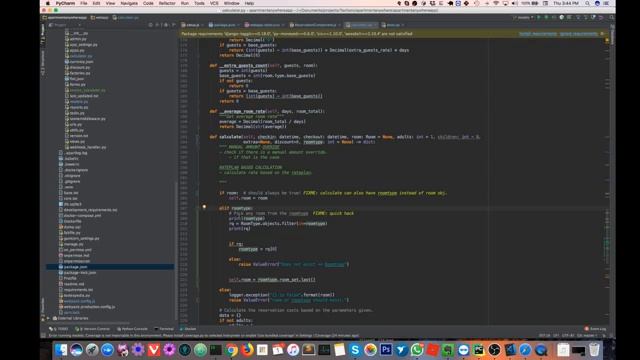
Task: Fold the calculate function in gutter
Action: (198, 137)
